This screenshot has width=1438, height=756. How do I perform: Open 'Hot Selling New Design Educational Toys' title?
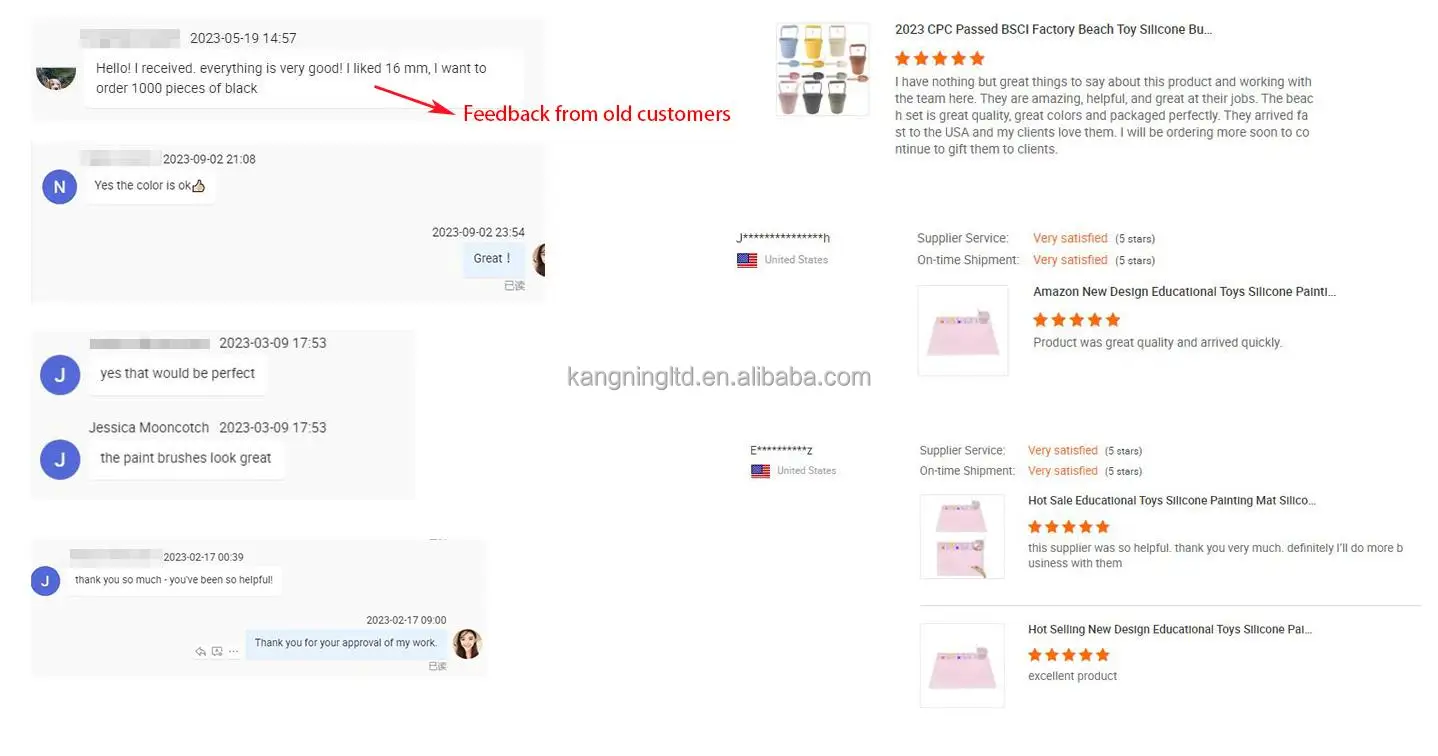coord(1170,630)
